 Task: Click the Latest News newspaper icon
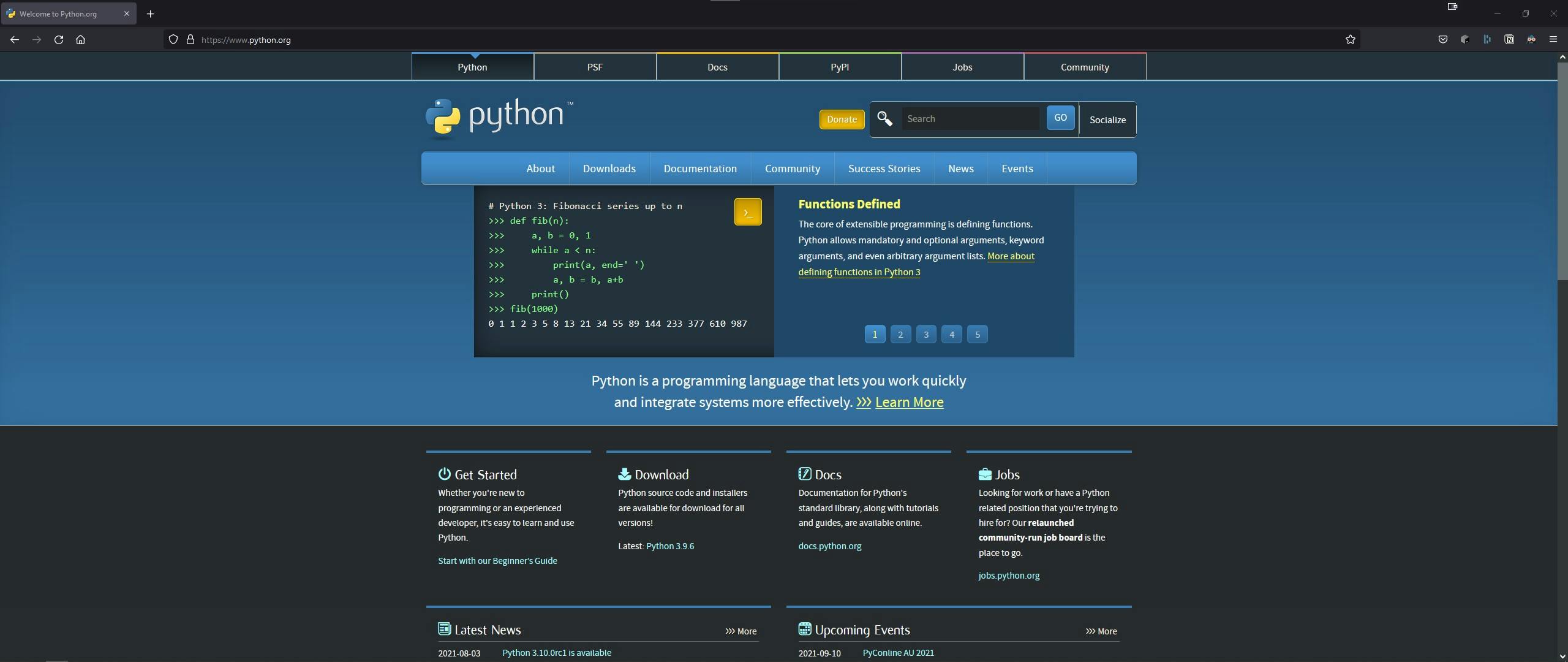(445, 629)
